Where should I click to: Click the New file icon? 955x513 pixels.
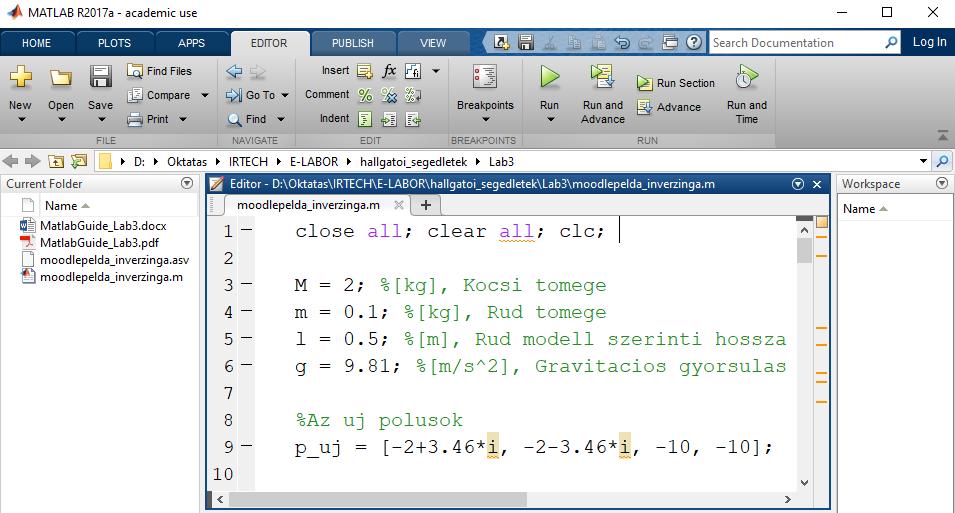(x=20, y=77)
